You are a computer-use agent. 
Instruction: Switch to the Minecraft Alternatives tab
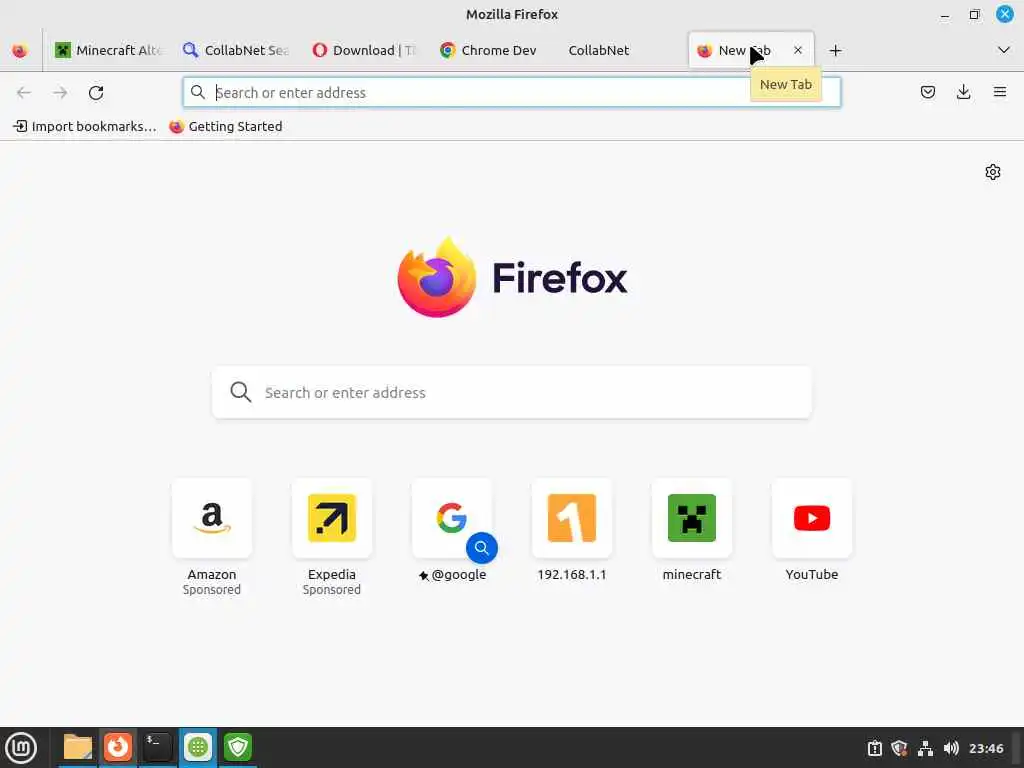[x=108, y=50]
